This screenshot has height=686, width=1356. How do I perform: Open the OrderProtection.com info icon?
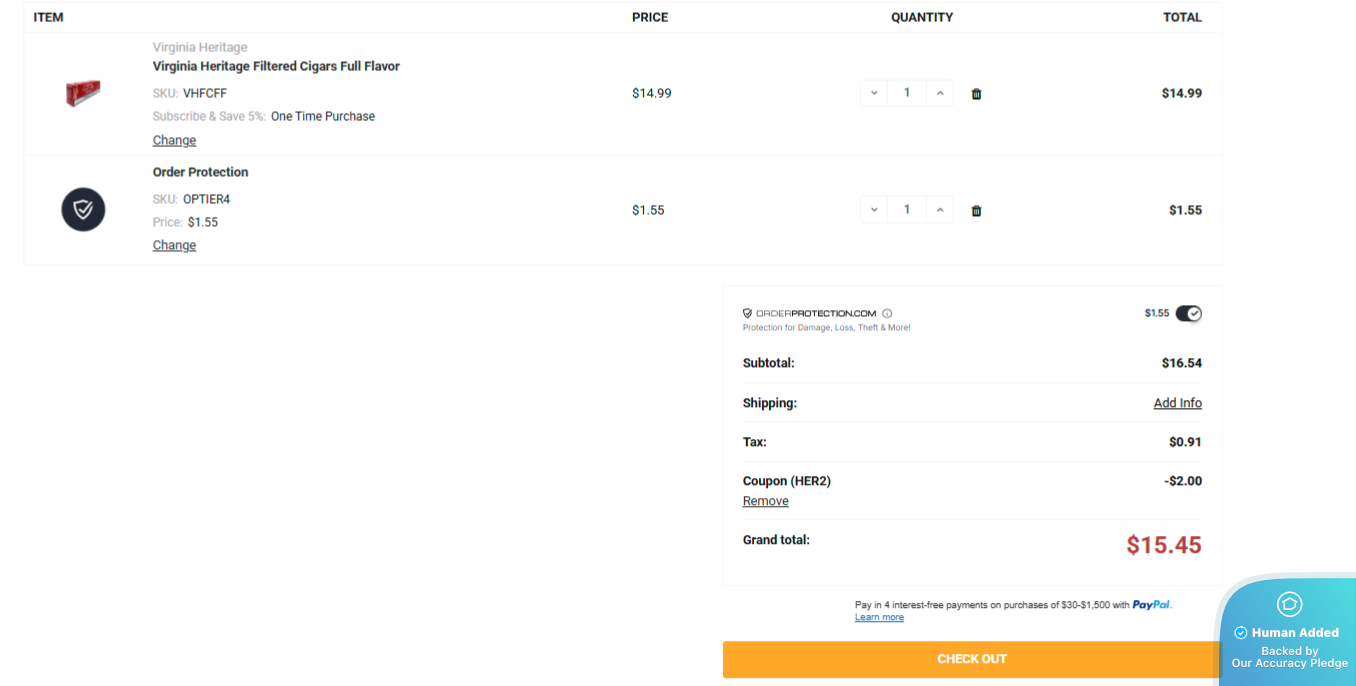tap(887, 313)
